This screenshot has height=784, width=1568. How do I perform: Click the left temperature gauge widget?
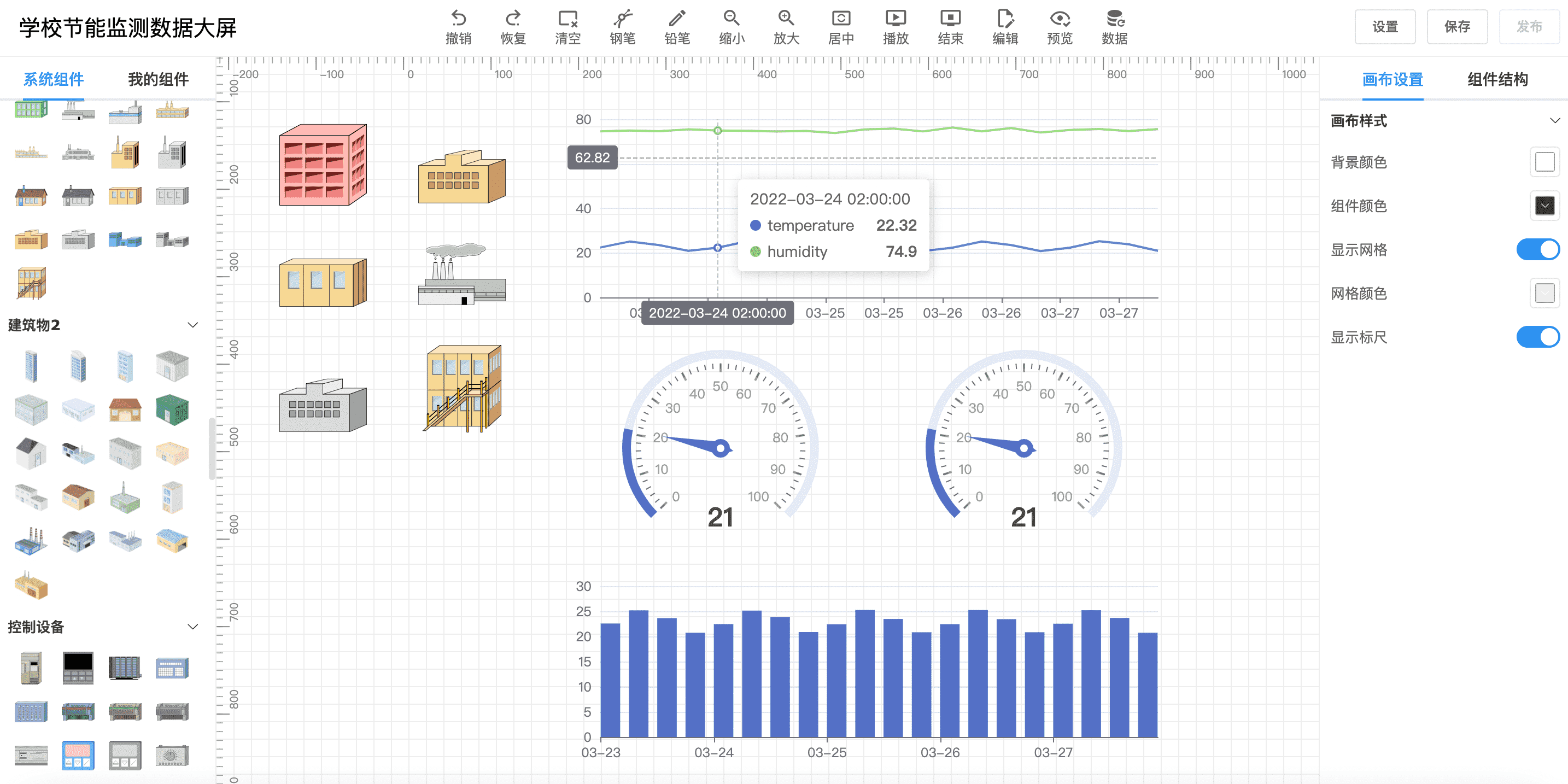[720, 440]
